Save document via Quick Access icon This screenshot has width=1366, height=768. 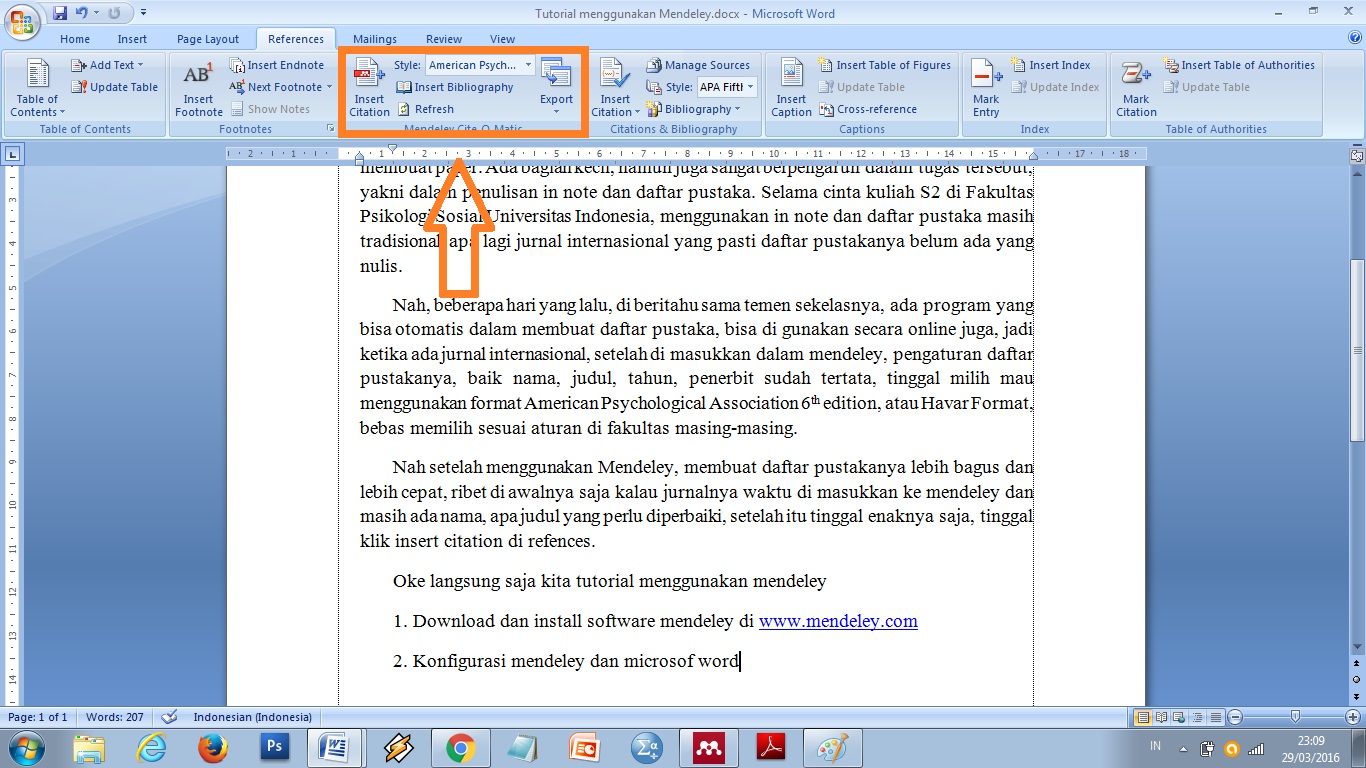point(60,13)
